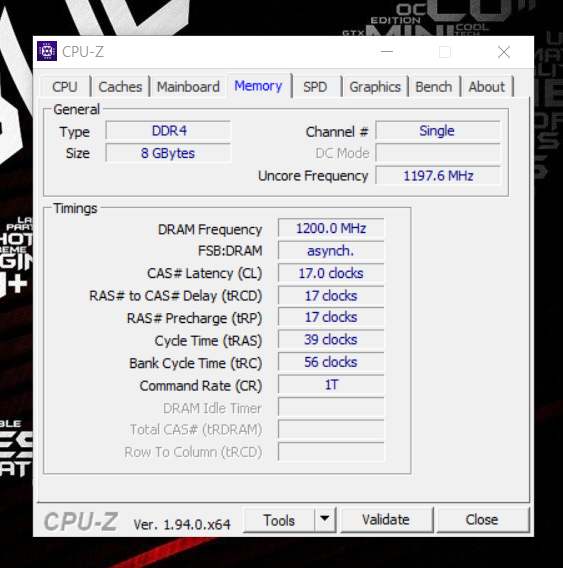
Task: Select the Mainboard tab
Action: coord(188,87)
